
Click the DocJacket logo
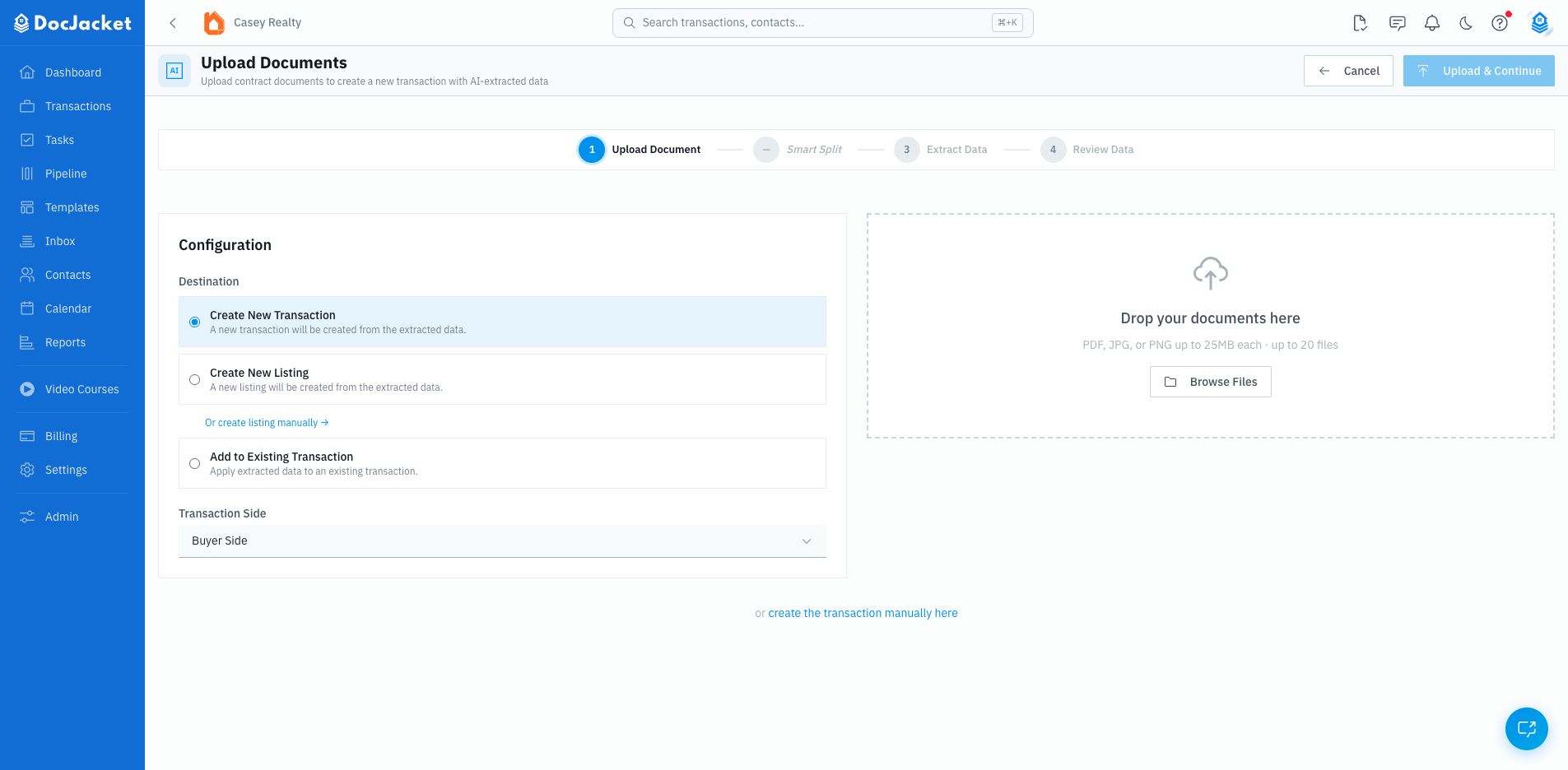(x=72, y=23)
